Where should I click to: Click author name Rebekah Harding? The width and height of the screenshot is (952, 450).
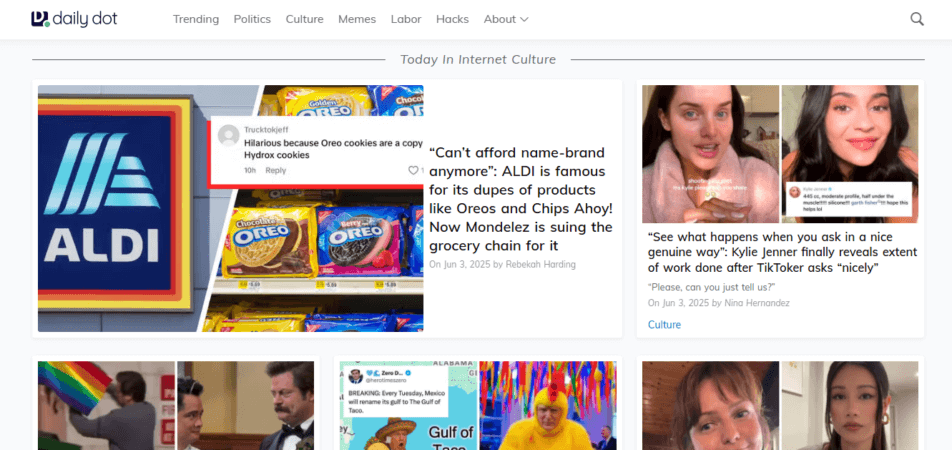point(541,264)
